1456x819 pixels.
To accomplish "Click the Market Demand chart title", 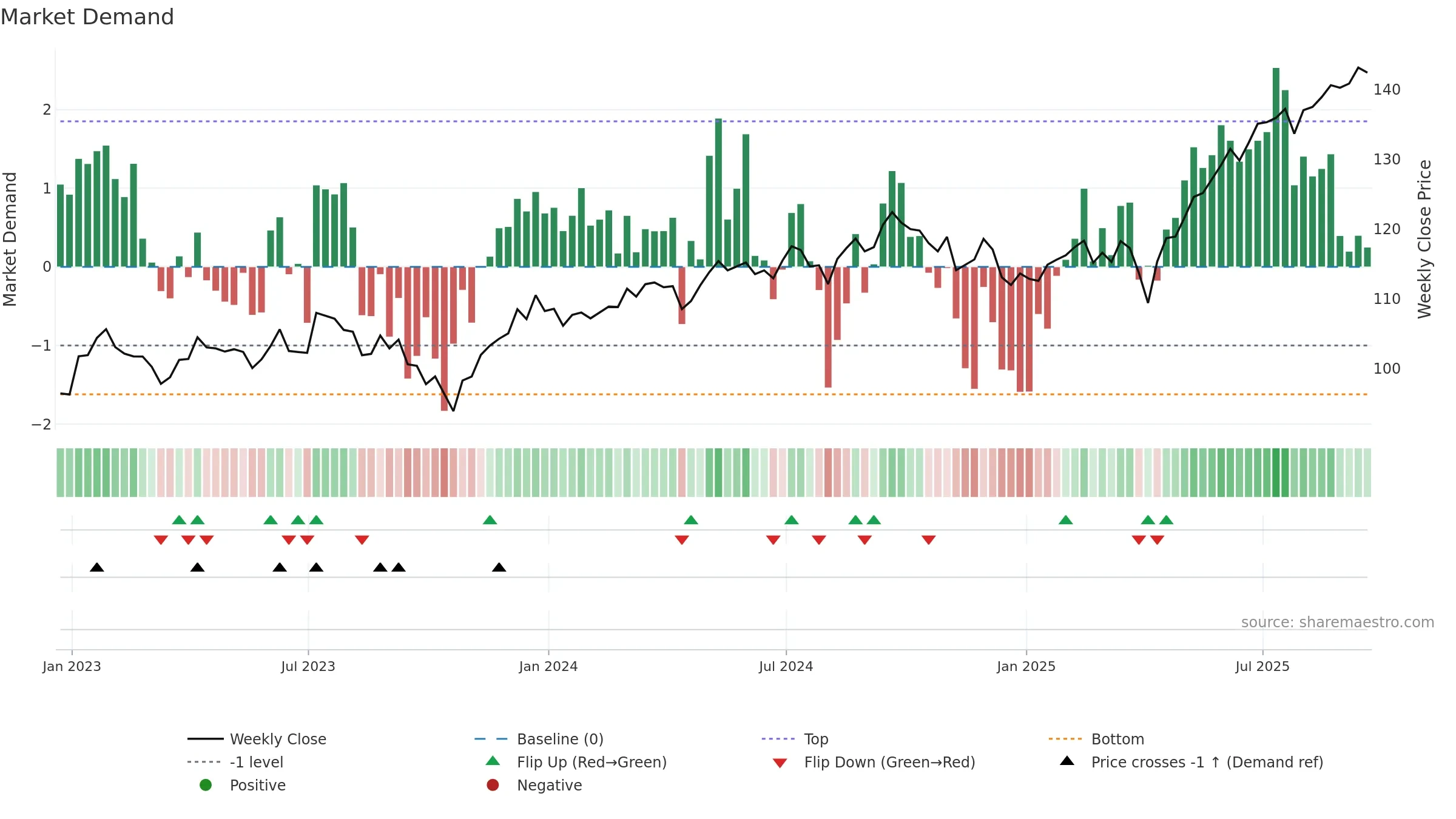I will point(87,17).
